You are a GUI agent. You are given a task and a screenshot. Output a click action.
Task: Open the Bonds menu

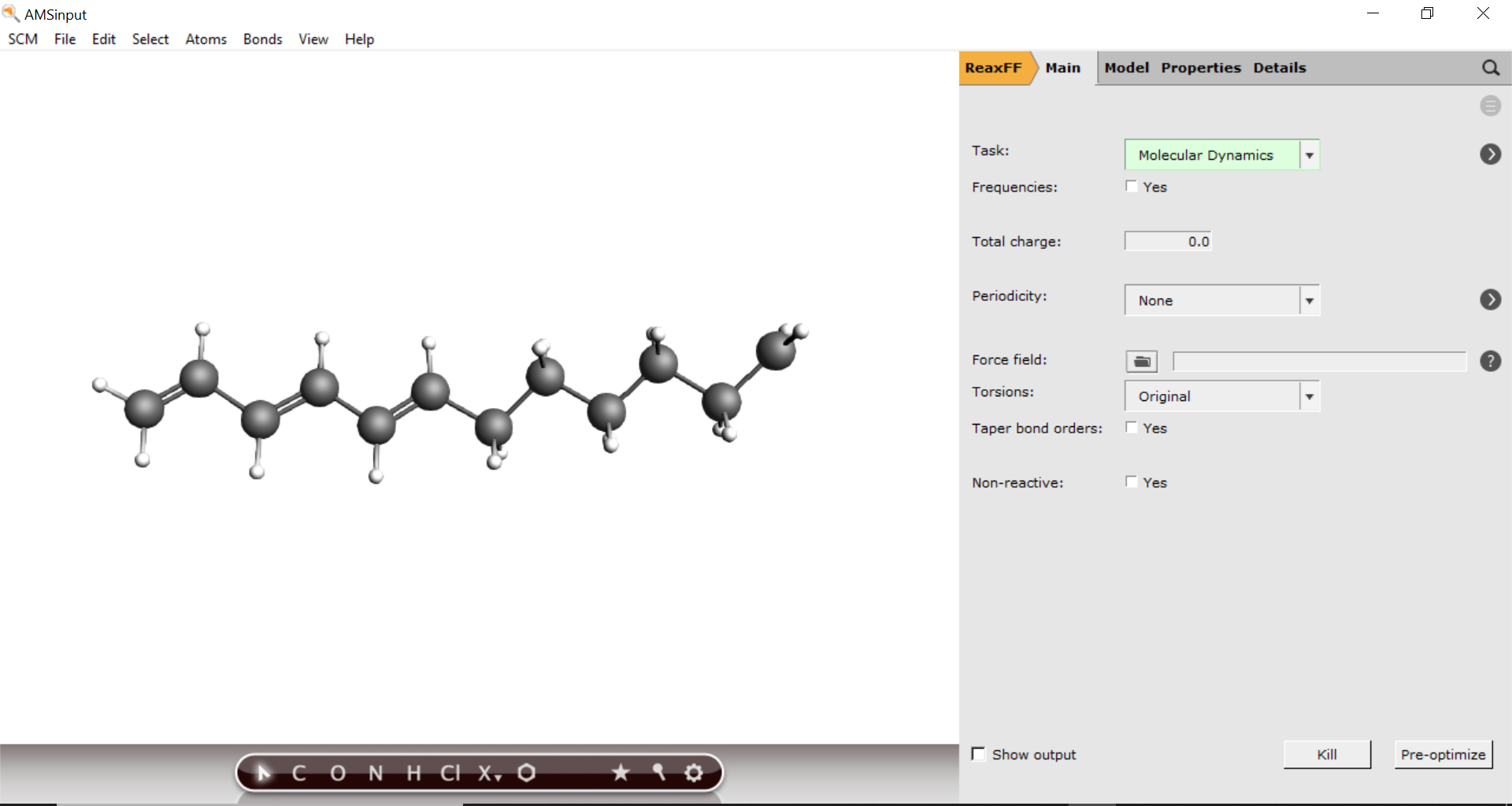coord(262,39)
